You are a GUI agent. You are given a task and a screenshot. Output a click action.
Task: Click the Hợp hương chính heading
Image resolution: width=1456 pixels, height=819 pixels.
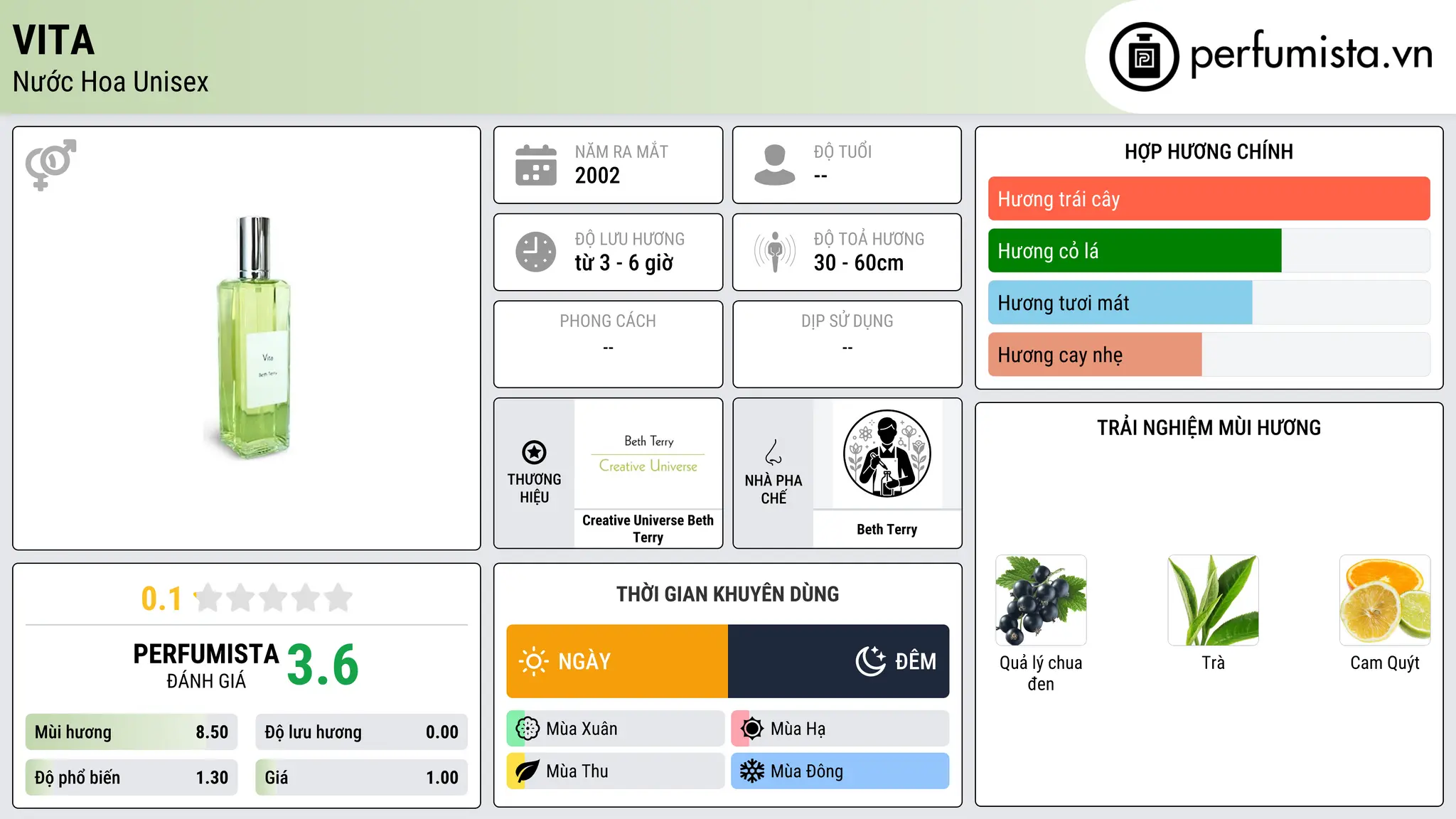pyautogui.click(x=1209, y=151)
